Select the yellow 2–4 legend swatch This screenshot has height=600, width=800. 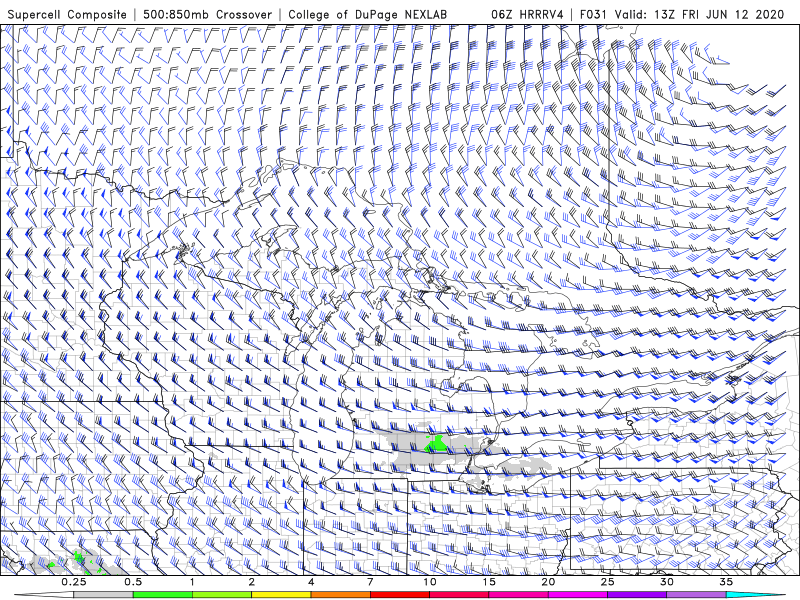281,595
